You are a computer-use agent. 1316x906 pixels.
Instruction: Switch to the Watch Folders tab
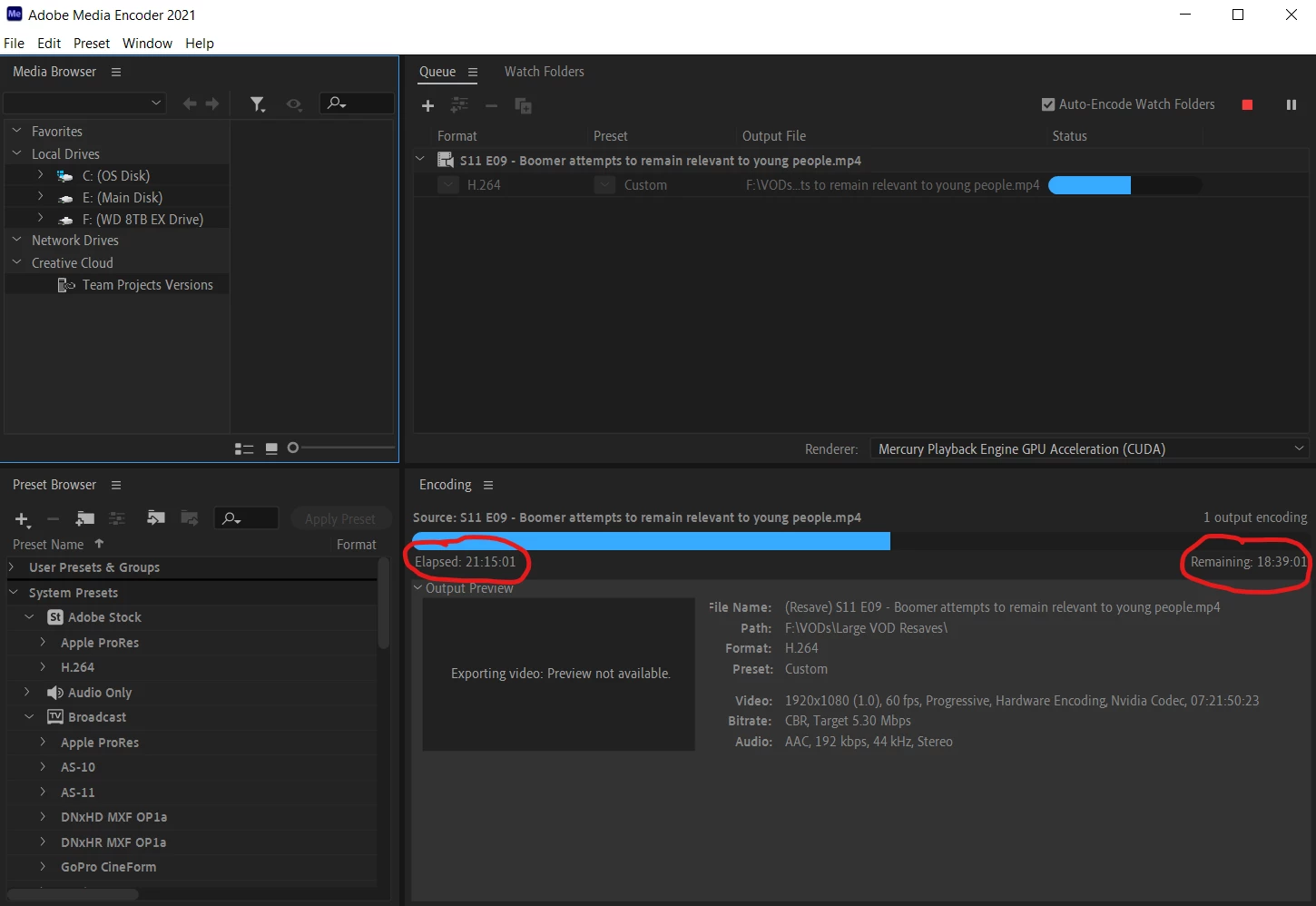(545, 72)
